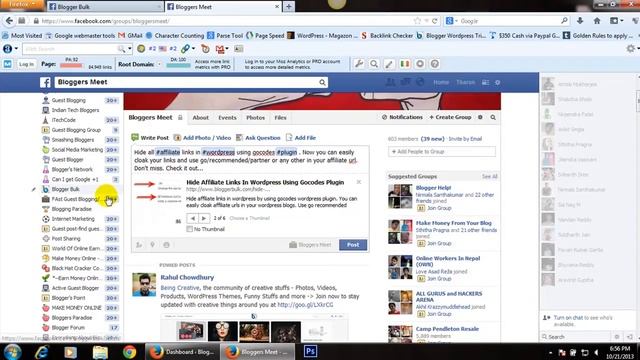Open the Events tab of the group
Viewport: 640px width, 360px height.
point(227,118)
